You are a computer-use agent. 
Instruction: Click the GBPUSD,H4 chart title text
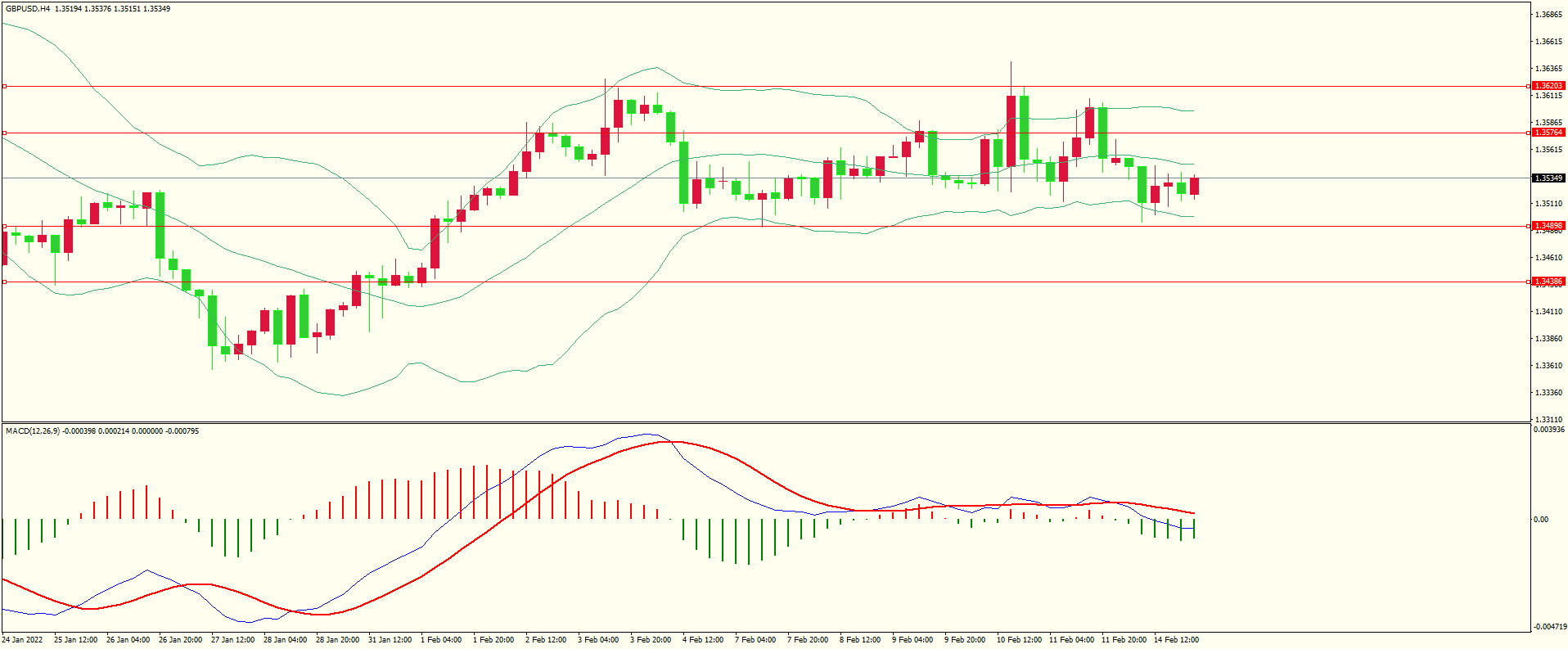(27, 9)
